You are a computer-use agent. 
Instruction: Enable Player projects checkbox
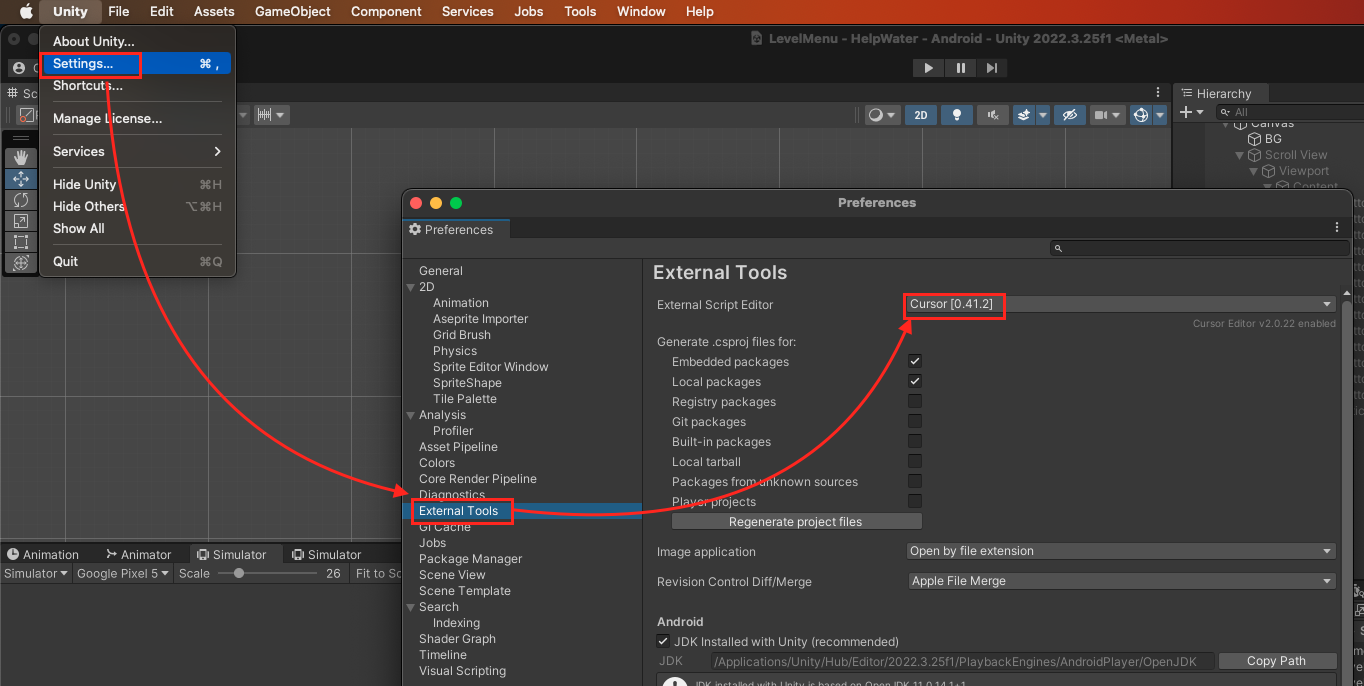(x=914, y=501)
